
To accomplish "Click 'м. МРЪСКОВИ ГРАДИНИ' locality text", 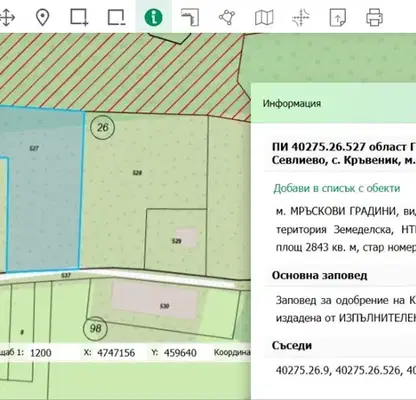I will coord(336,211).
